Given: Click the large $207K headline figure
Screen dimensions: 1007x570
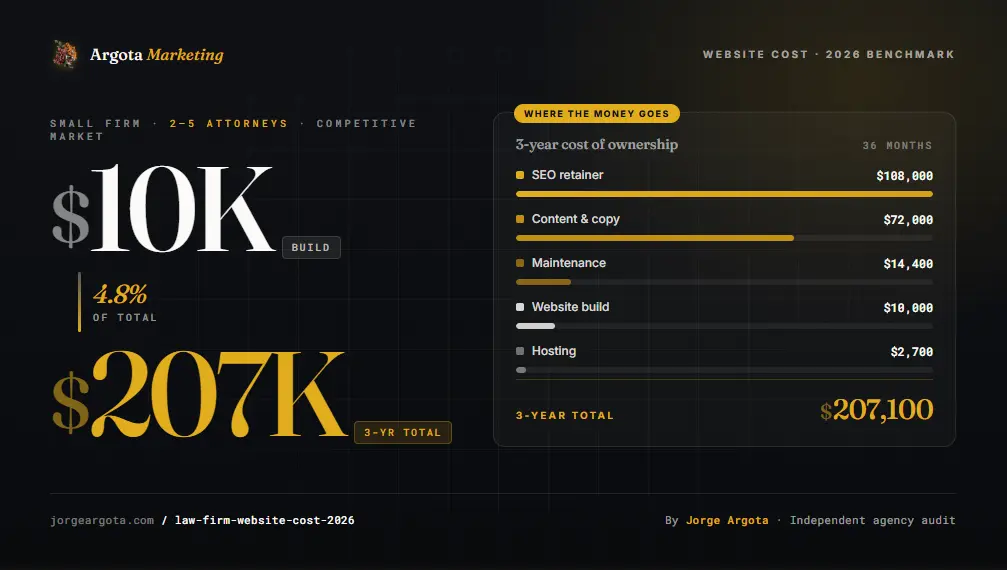Looking at the screenshot, I should [x=198, y=394].
